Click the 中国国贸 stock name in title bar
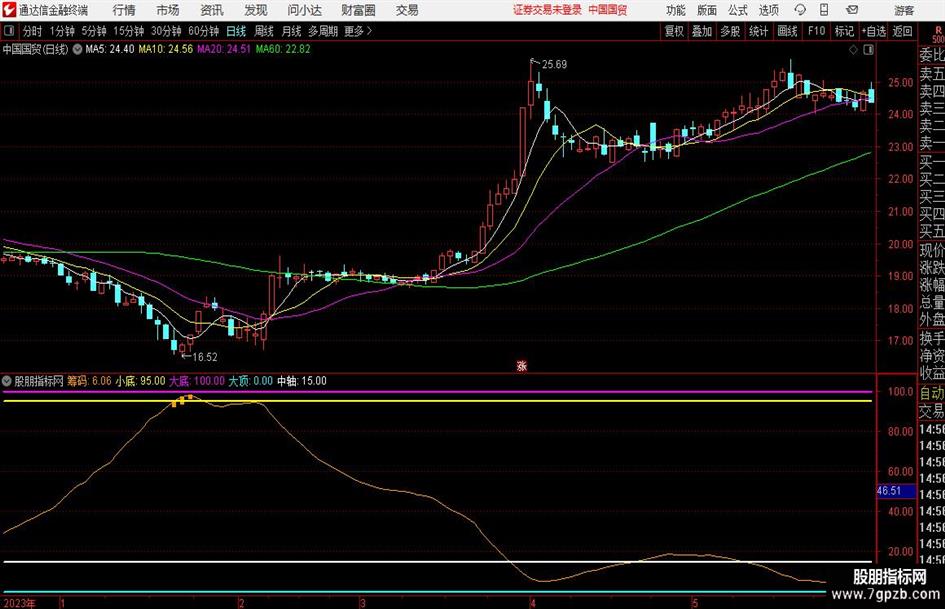The width and height of the screenshot is (945, 609). point(608,10)
